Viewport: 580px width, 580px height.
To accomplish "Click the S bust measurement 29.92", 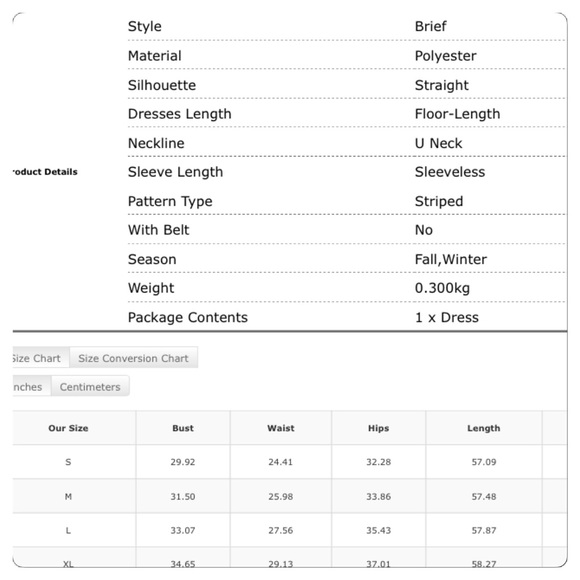I will (183, 462).
